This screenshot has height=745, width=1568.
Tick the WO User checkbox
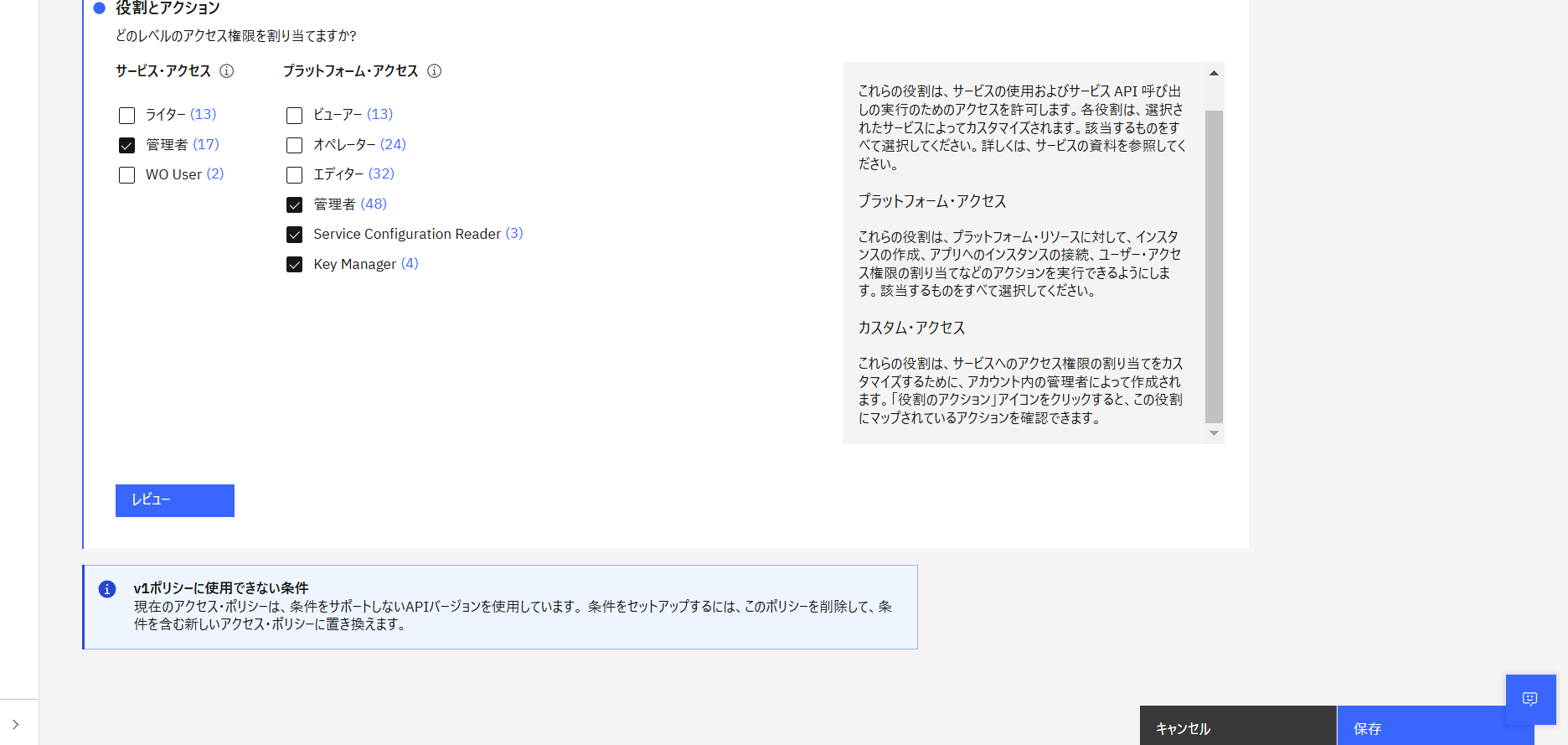coord(127,175)
